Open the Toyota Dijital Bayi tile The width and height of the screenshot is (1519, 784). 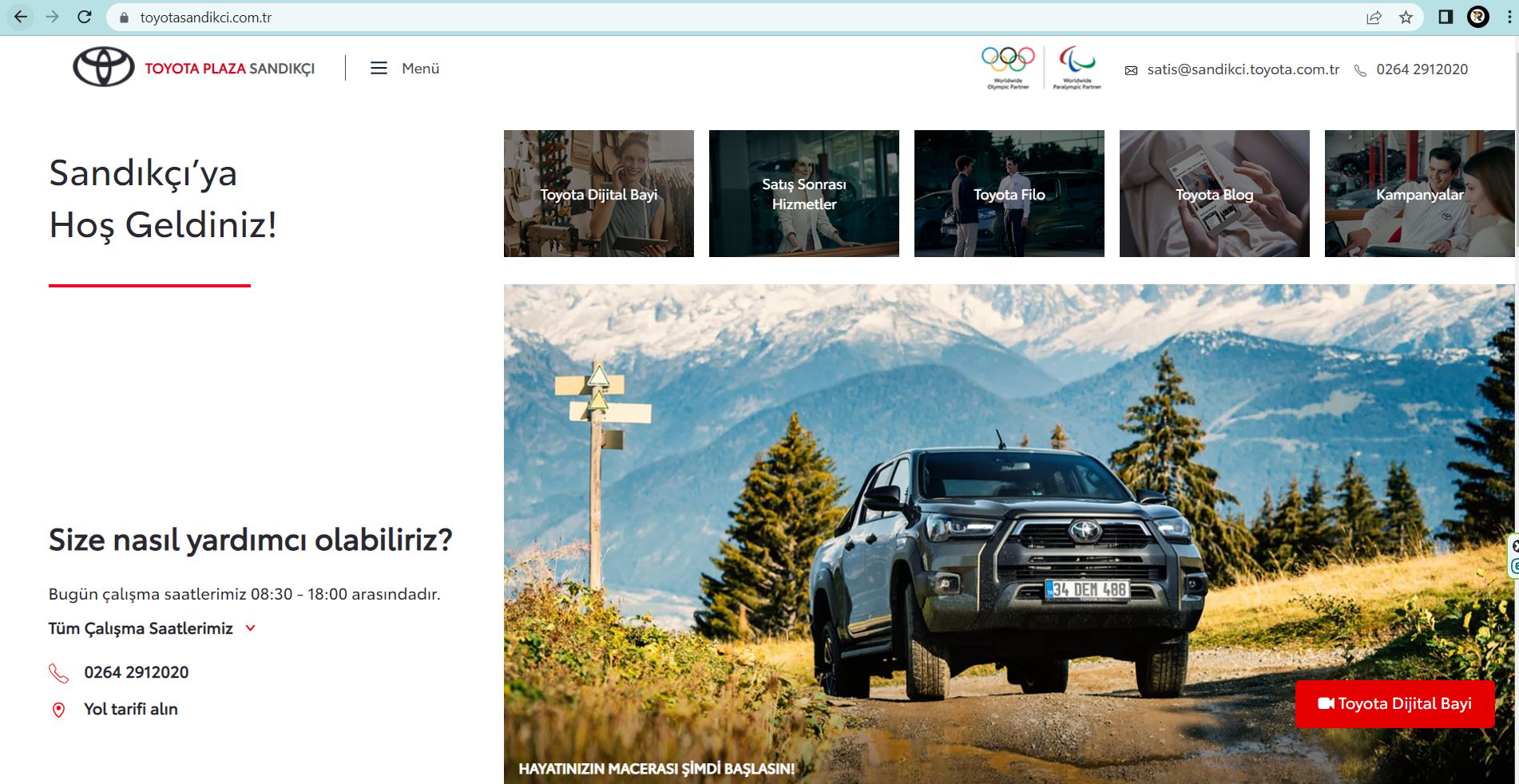598,194
